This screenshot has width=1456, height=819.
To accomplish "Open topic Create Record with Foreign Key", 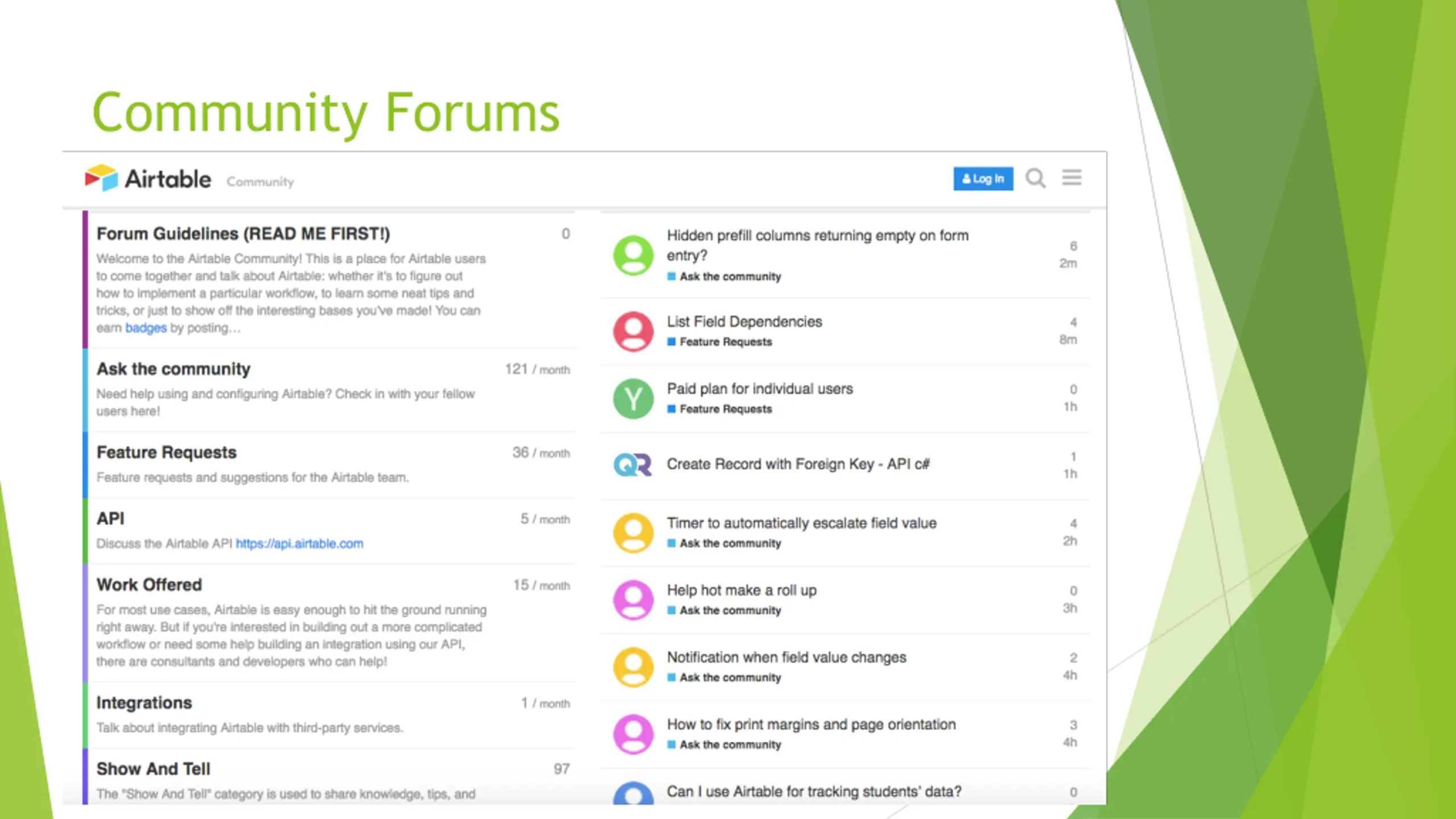I will tap(798, 465).
